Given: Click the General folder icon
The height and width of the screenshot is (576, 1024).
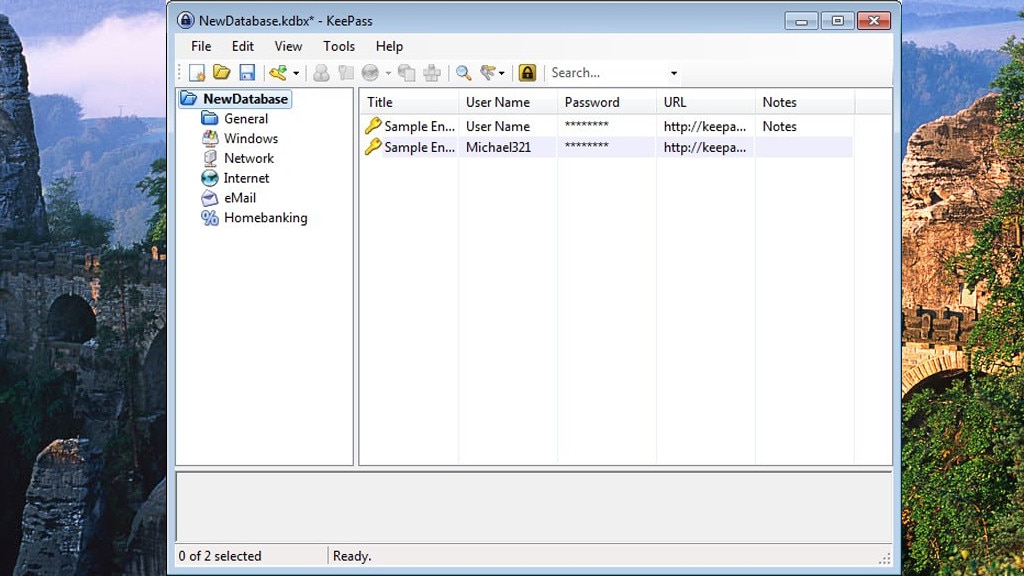Looking at the screenshot, I should point(210,118).
